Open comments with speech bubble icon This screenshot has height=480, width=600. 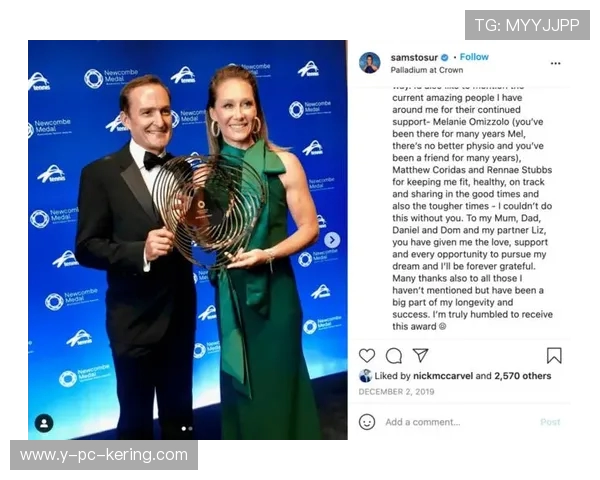click(394, 356)
